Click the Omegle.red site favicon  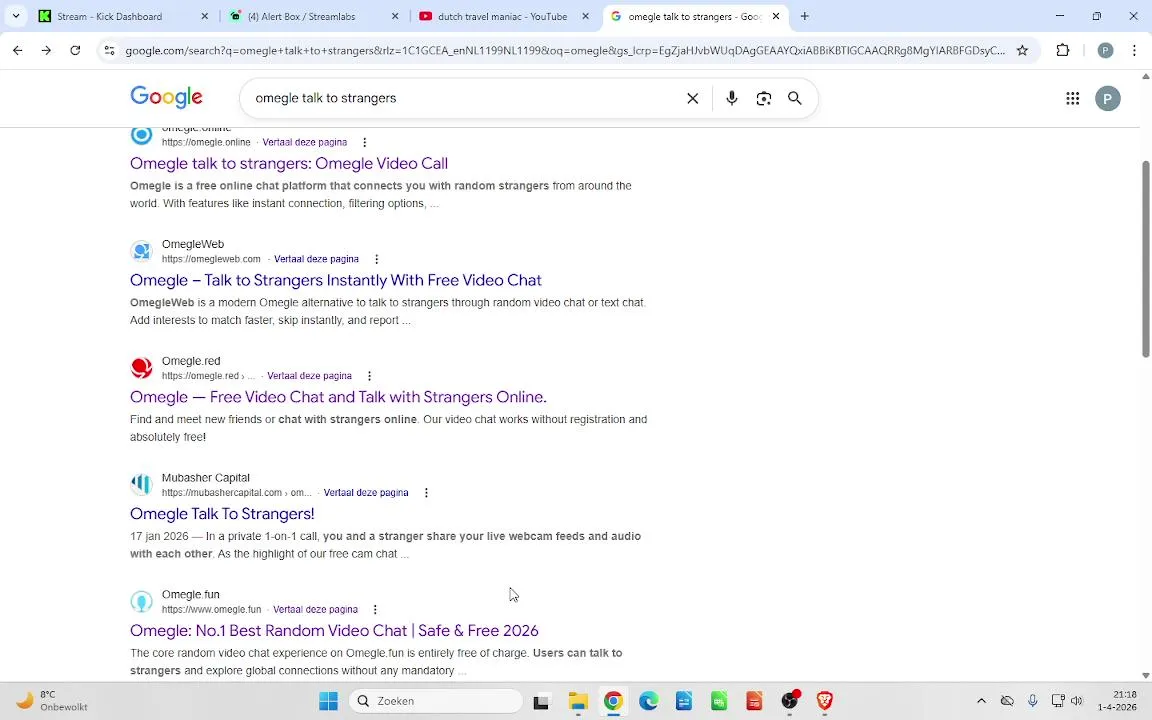(x=141, y=368)
